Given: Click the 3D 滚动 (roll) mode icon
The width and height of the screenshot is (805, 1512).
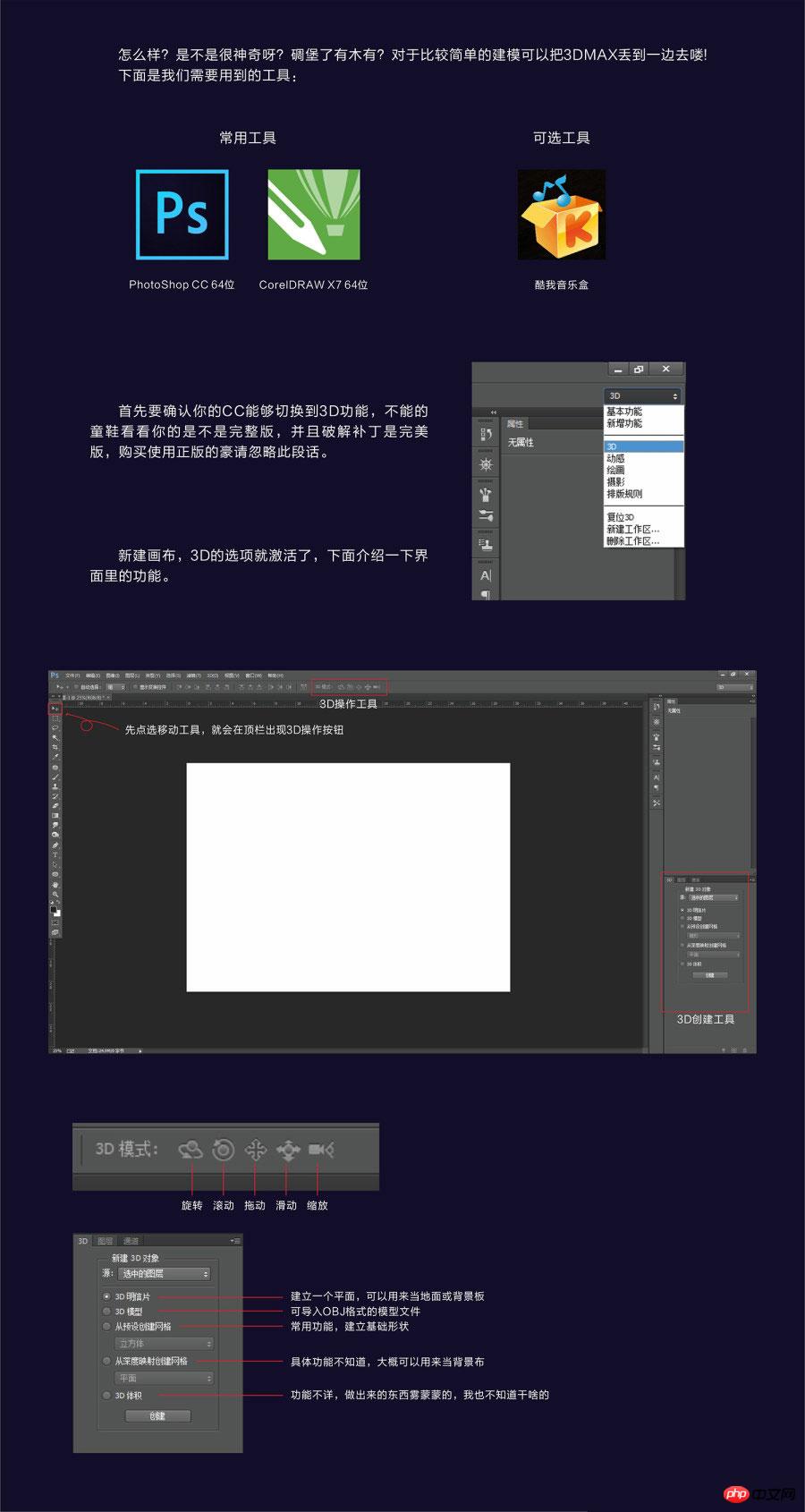Looking at the screenshot, I should [224, 1150].
